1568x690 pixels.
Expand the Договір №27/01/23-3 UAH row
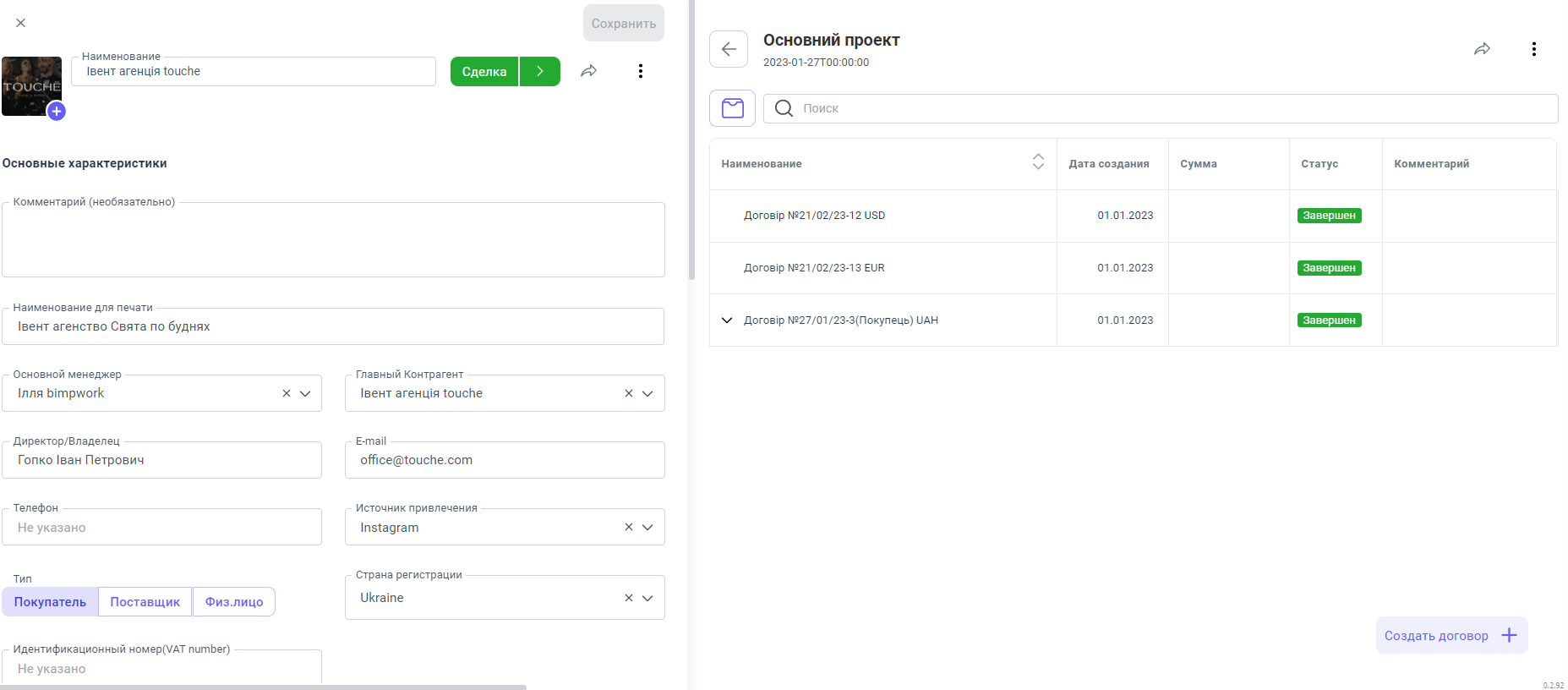[x=727, y=320]
